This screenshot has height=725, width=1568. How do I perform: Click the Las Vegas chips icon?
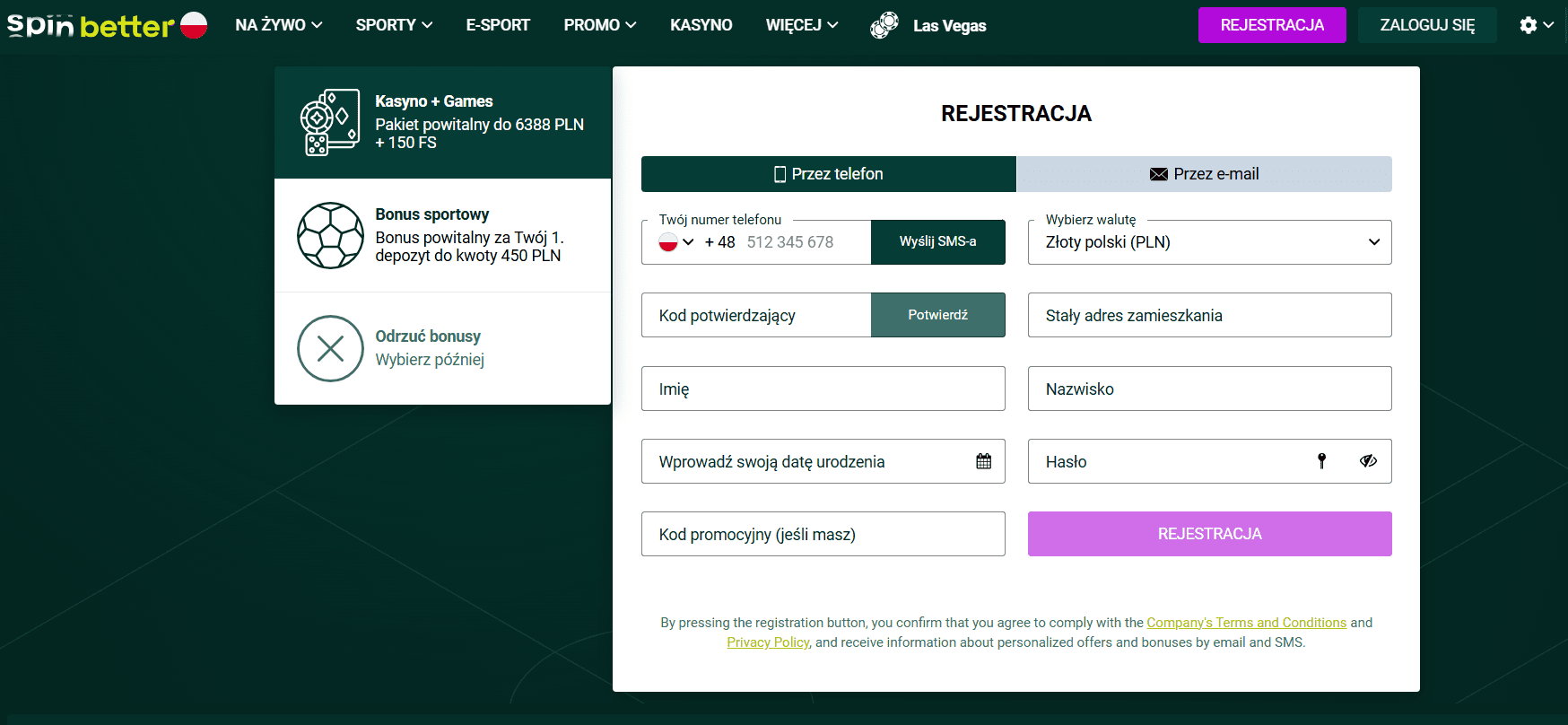click(884, 25)
